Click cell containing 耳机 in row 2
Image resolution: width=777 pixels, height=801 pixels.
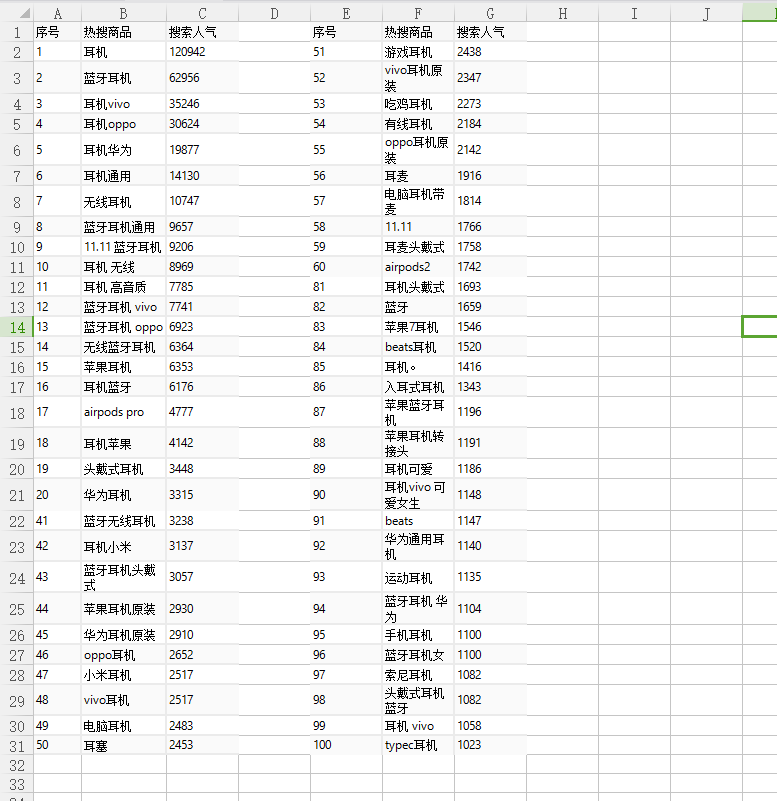pos(124,52)
